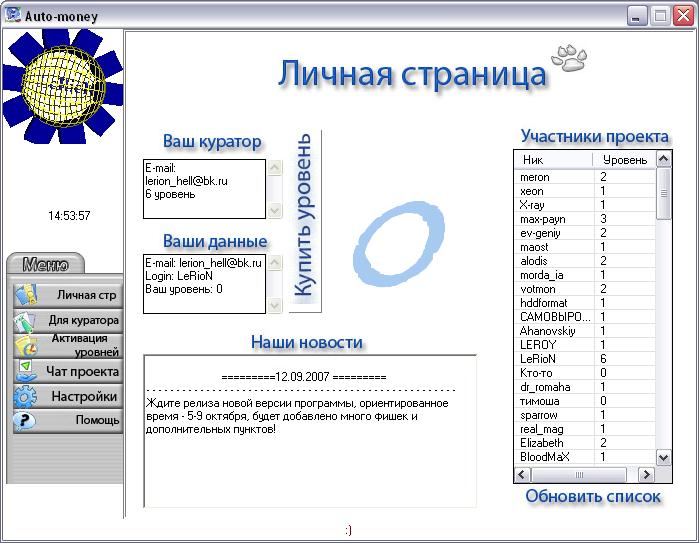This screenshot has height=543, width=699.
Task: Sort participants by Ник column header
Action: point(554,160)
